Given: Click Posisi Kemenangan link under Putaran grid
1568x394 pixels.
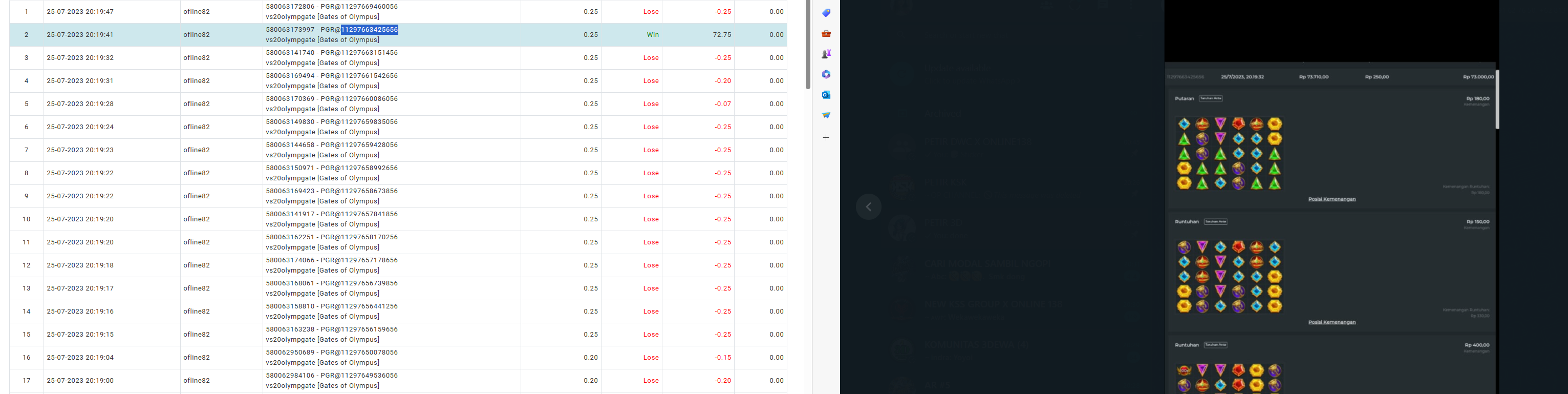Looking at the screenshot, I should [x=1332, y=199].
